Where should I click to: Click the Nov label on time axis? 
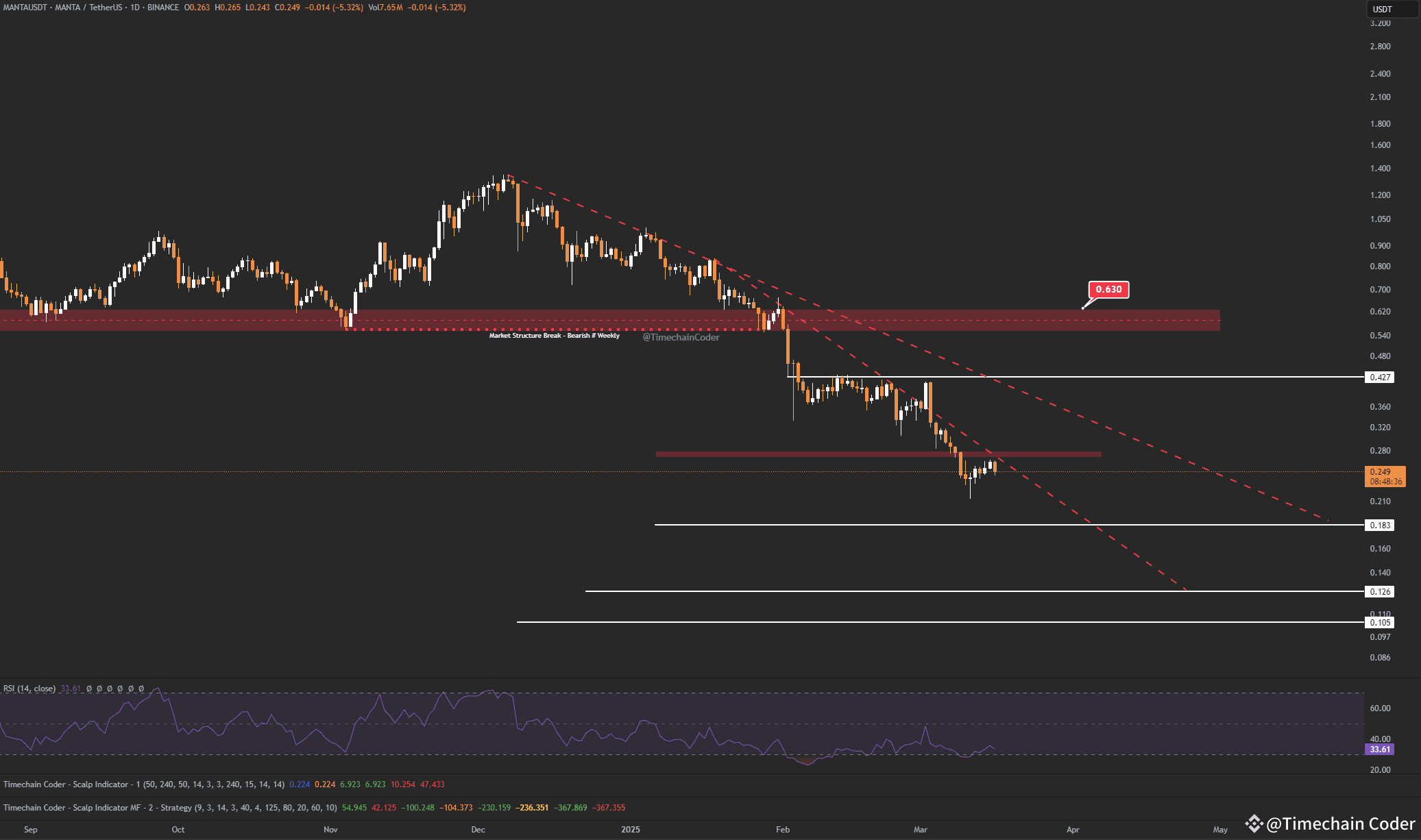coord(330,830)
